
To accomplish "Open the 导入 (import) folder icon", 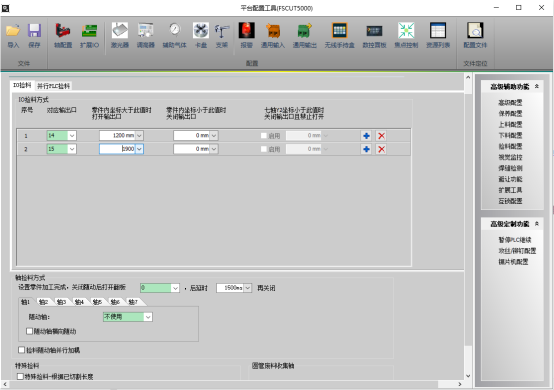I will pyautogui.click(x=13, y=31).
